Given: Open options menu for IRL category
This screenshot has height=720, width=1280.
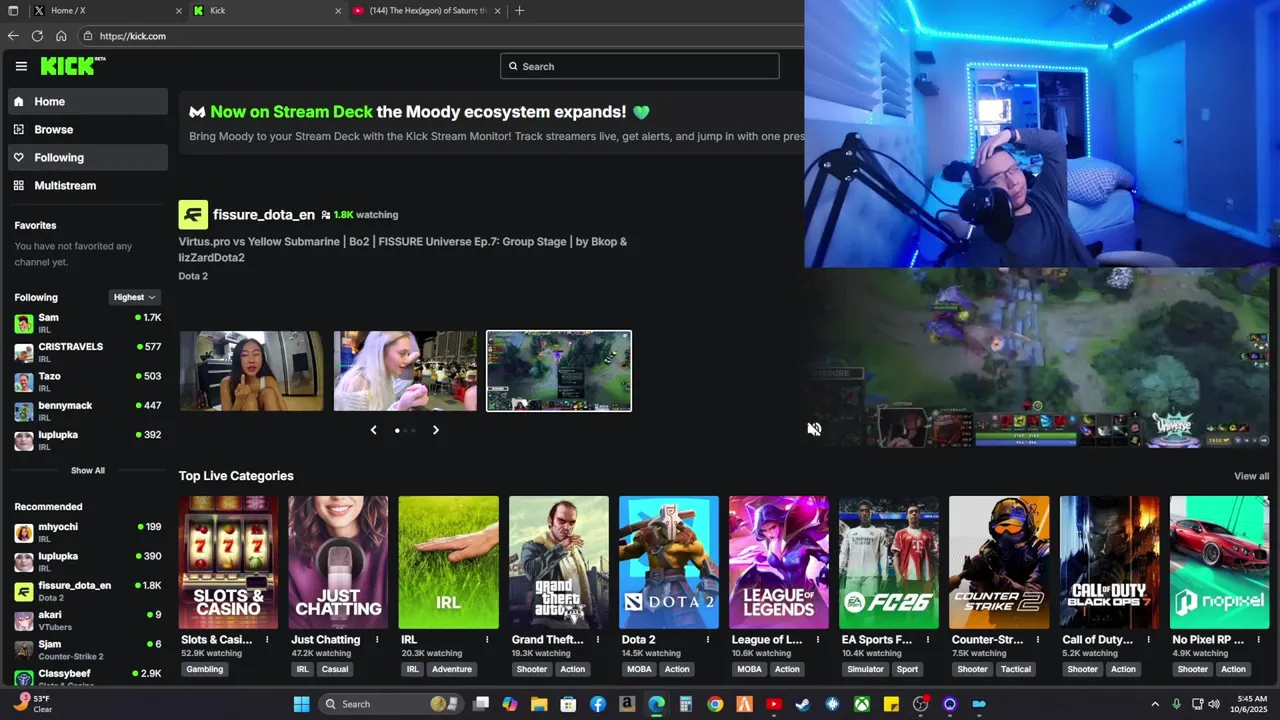Looking at the screenshot, I should pyautogui.click(x=487, y=640).
